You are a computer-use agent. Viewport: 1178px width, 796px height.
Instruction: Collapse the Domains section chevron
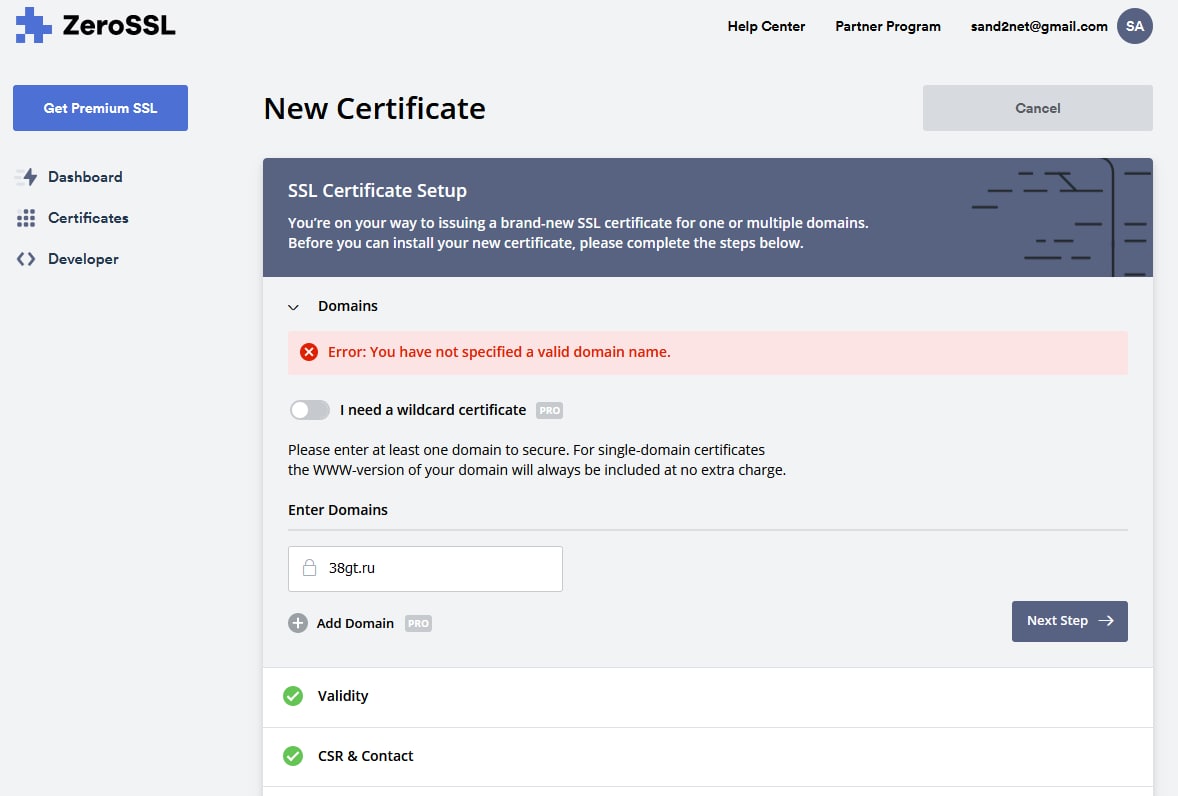click(x=294, y=307)
